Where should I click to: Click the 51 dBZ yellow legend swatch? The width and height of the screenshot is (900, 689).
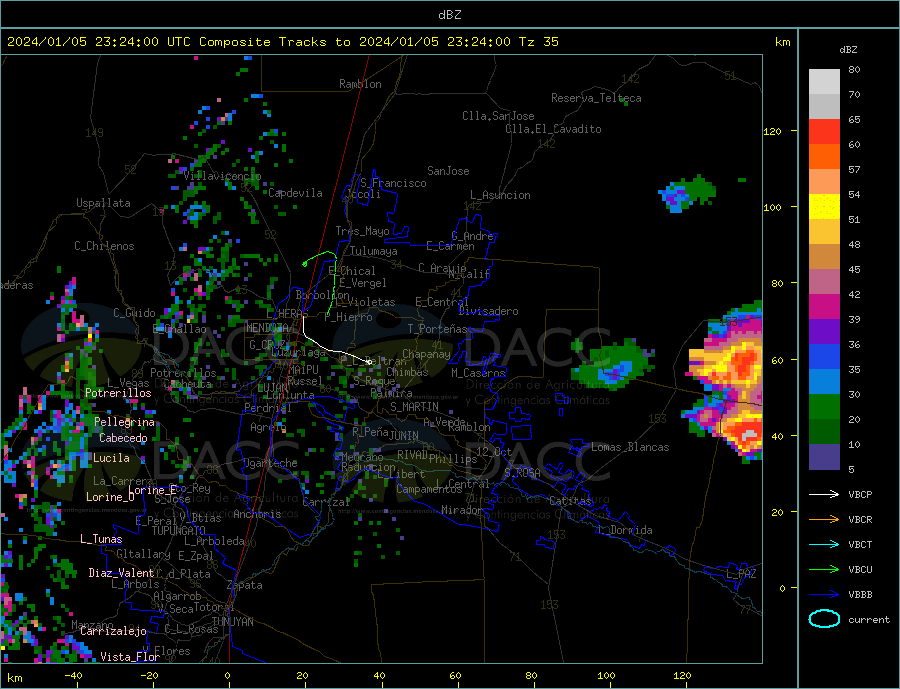(824, 207)
